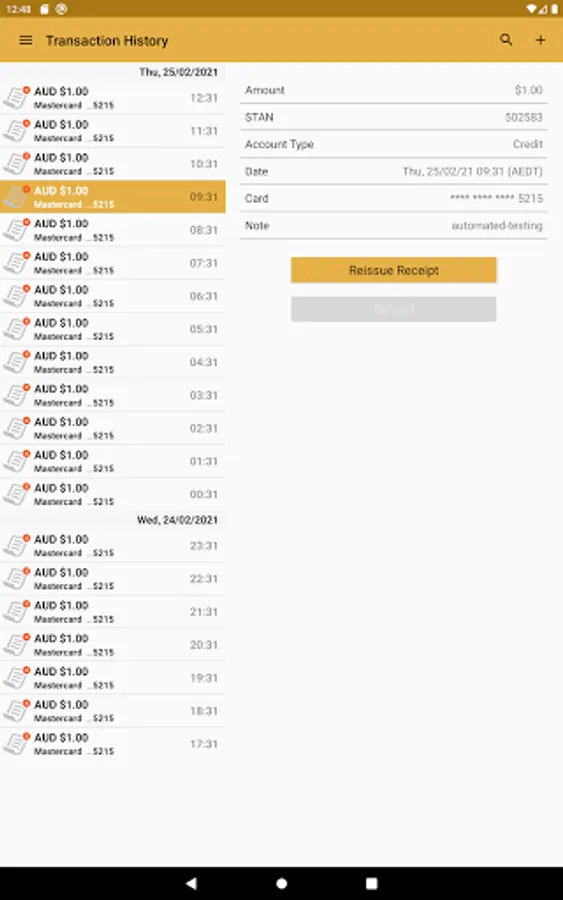Tap the plus icon for new transaction

tap(540, 40)
